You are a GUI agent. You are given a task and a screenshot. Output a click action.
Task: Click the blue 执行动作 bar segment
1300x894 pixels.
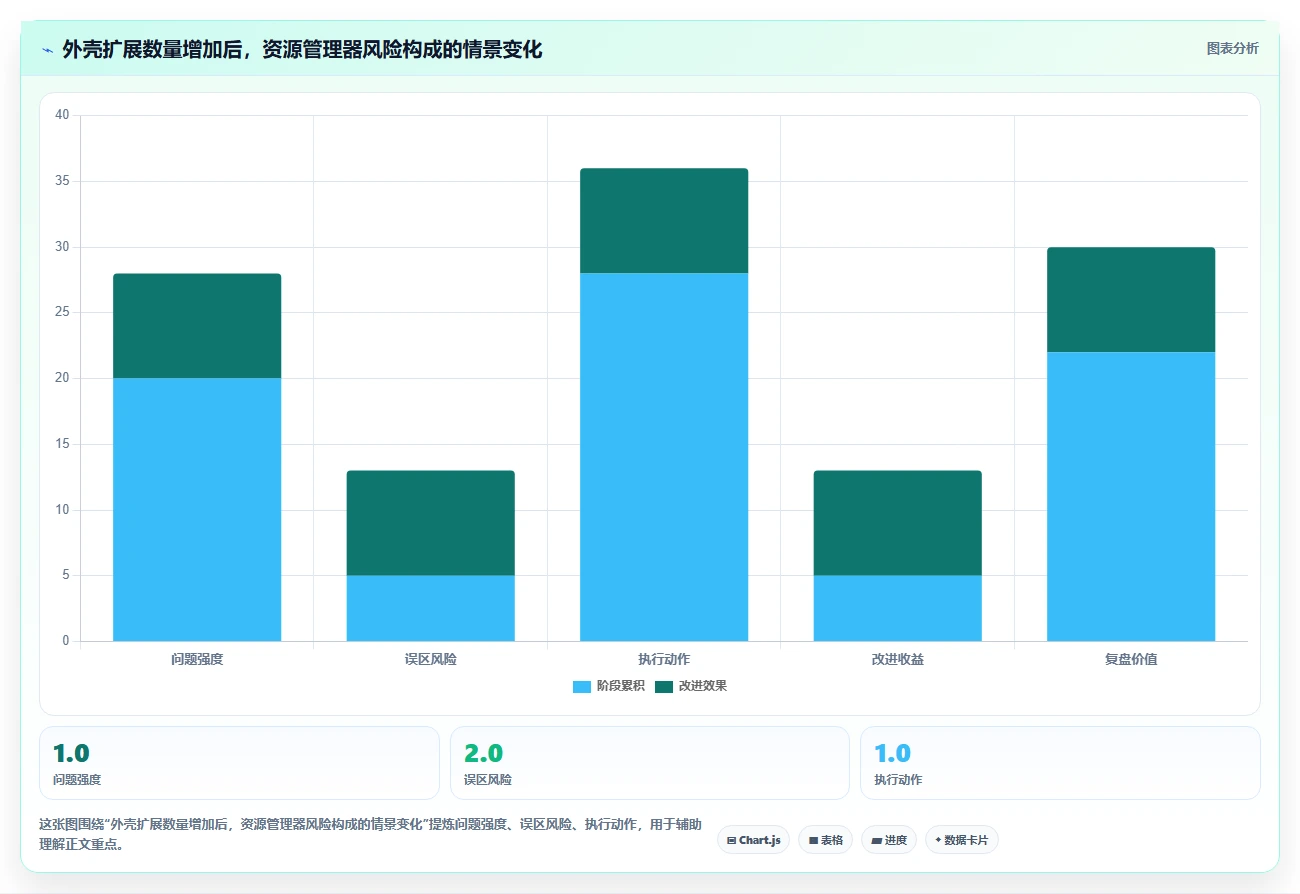click(664, 457)
